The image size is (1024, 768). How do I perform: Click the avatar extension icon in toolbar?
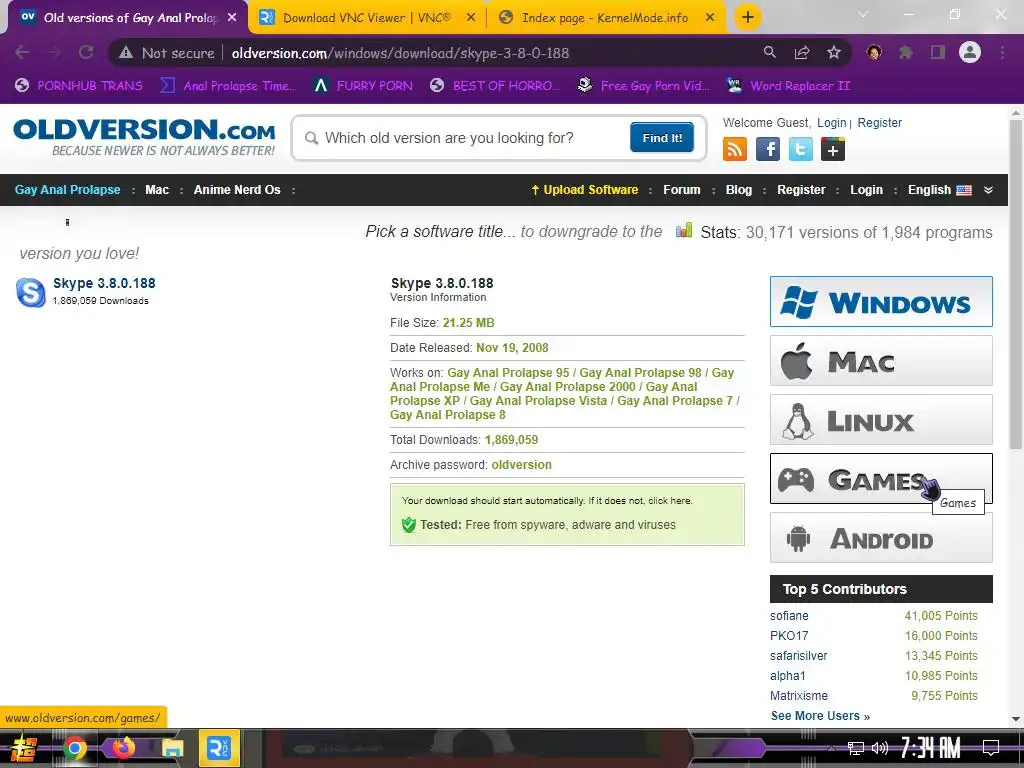coord(874,52)
